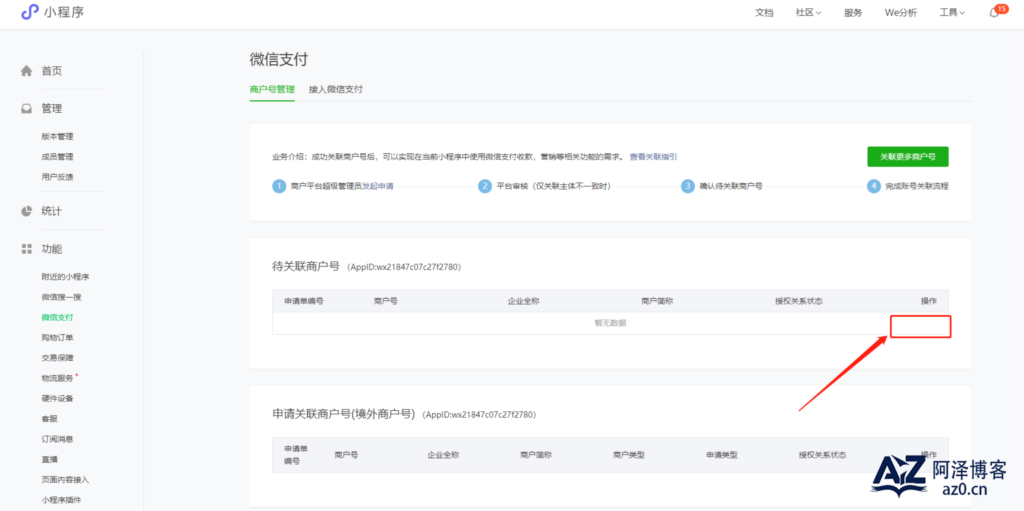
Task: Select 管理 section in sidebar
Action: pos(52,108)
